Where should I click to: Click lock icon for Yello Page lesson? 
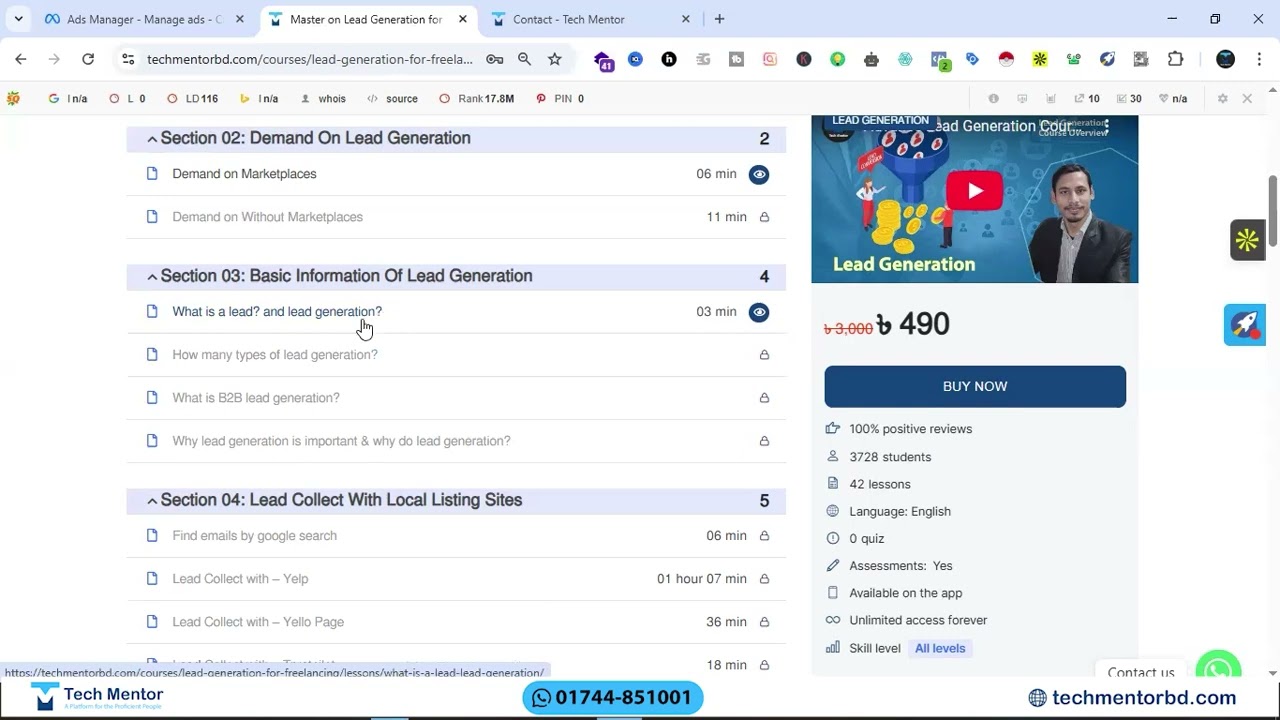click(764, 622)
